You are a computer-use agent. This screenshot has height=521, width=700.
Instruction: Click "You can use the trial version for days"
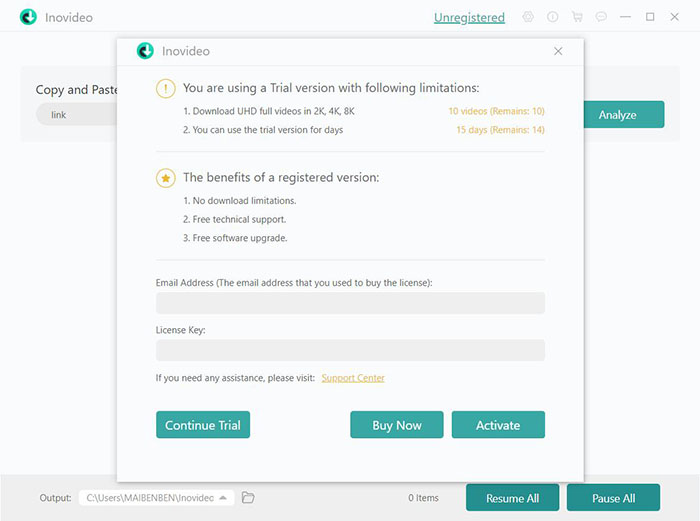(268, 130)
